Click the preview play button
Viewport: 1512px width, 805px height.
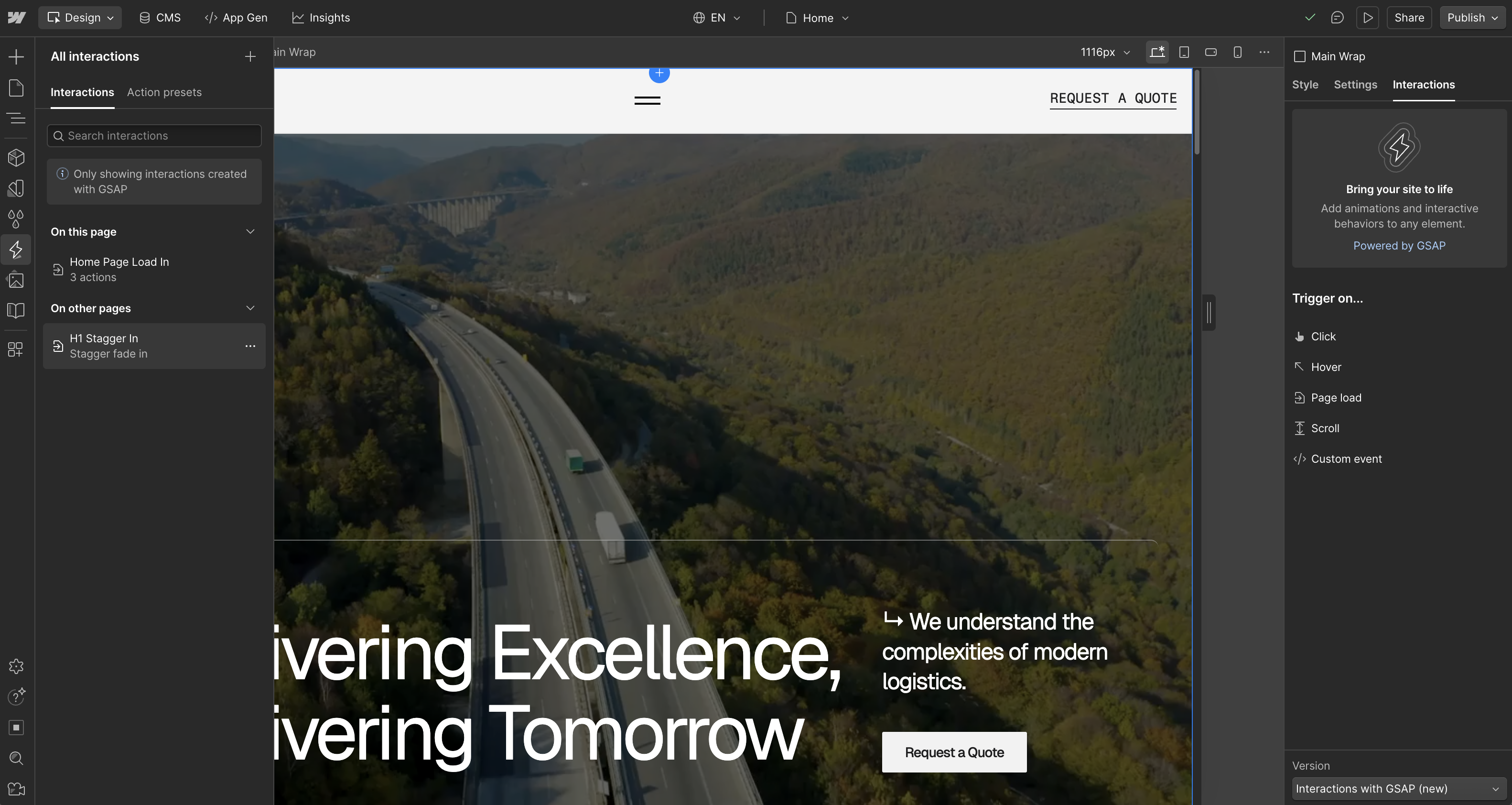[x=1368, y=18]
